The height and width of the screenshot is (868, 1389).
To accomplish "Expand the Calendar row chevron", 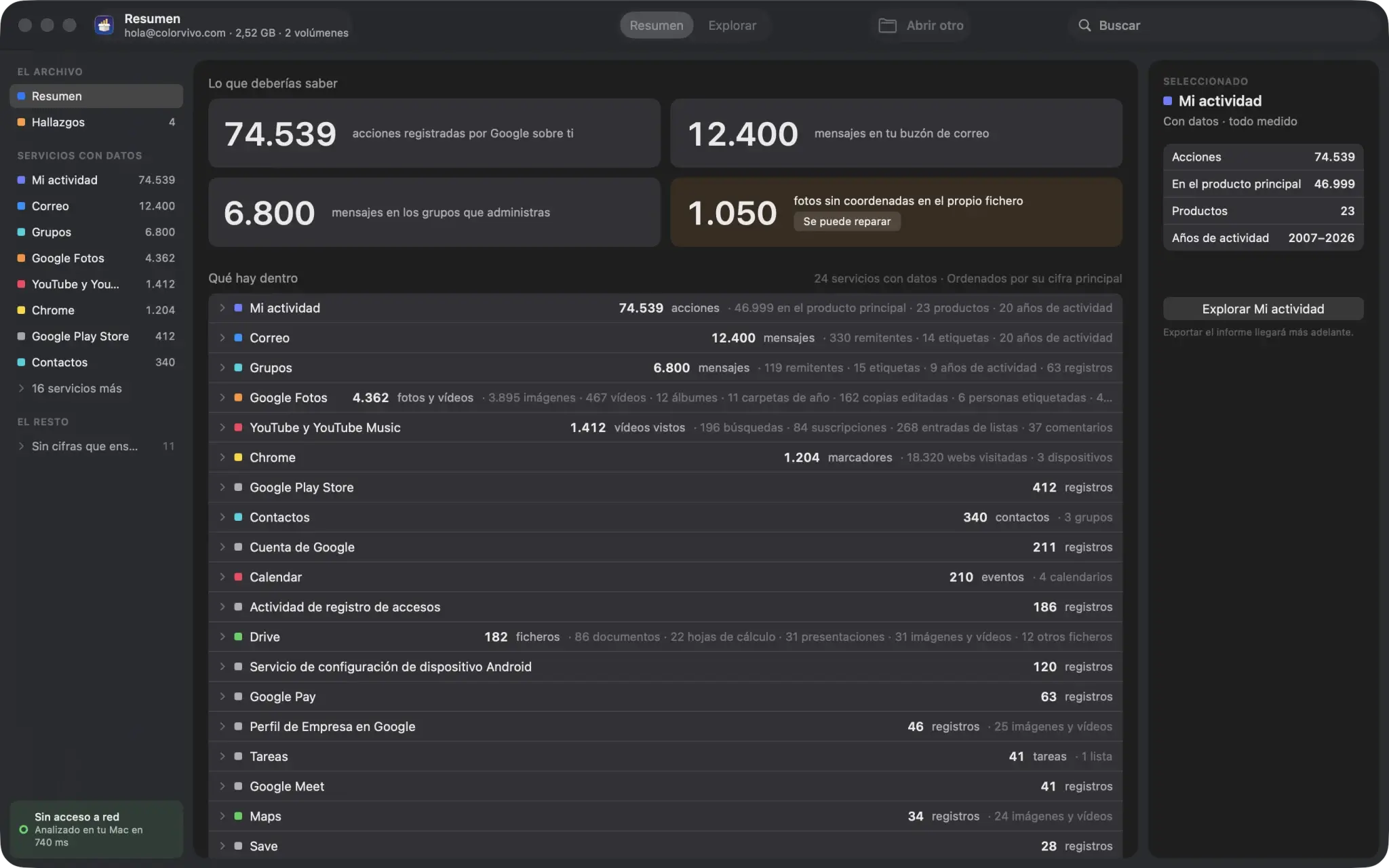I will [222, 576].
